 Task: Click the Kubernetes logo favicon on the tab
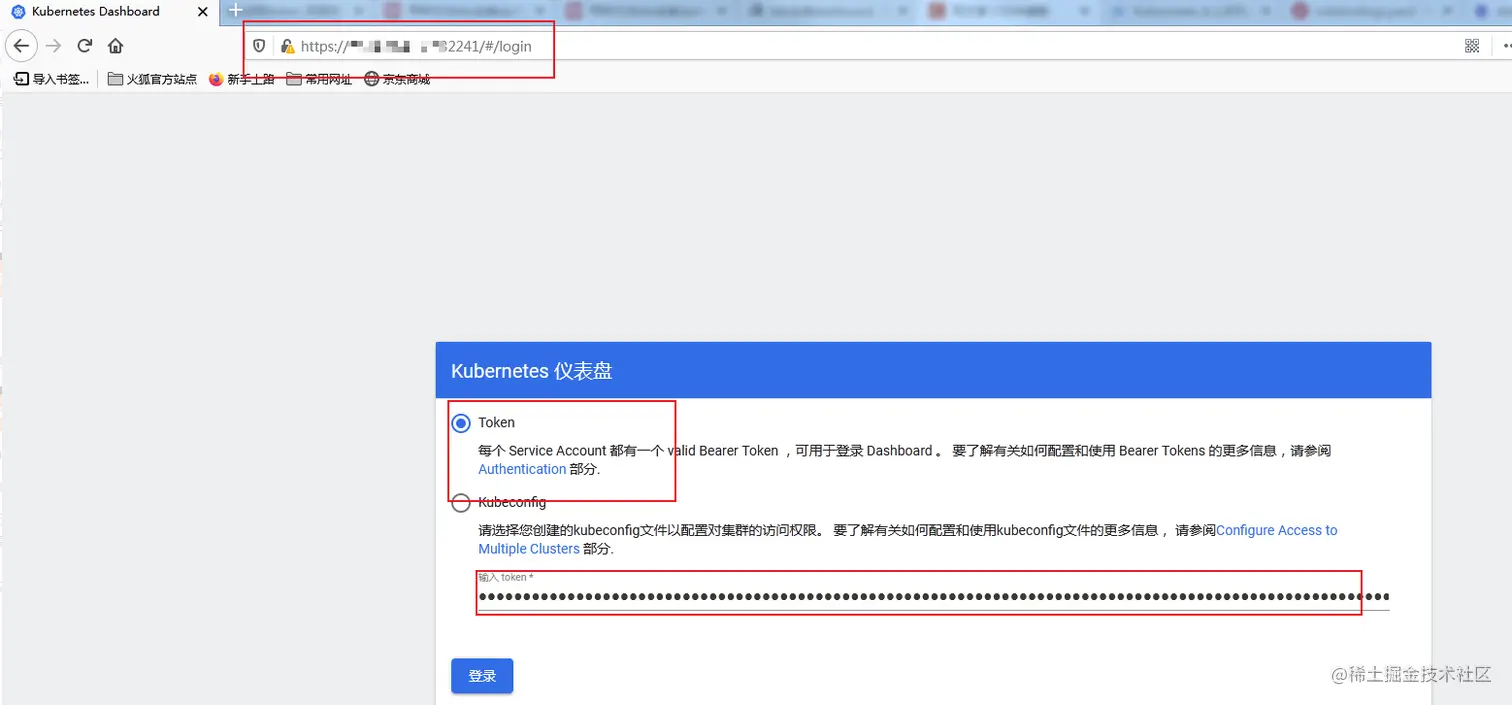[x=18, y=12]
